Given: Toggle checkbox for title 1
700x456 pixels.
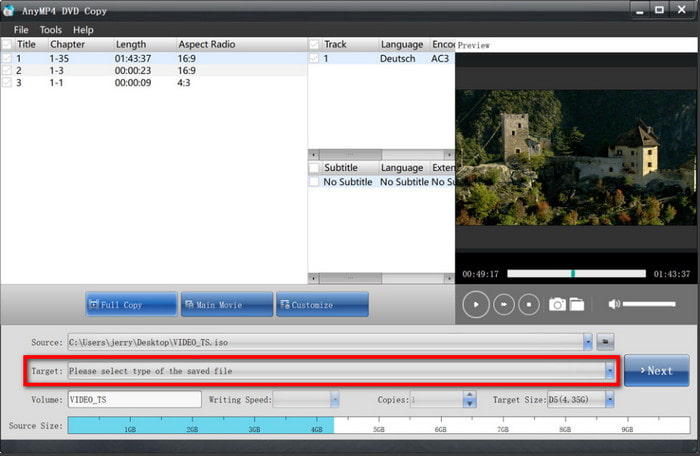Looking at the screenshot, I should coord(7,59).
